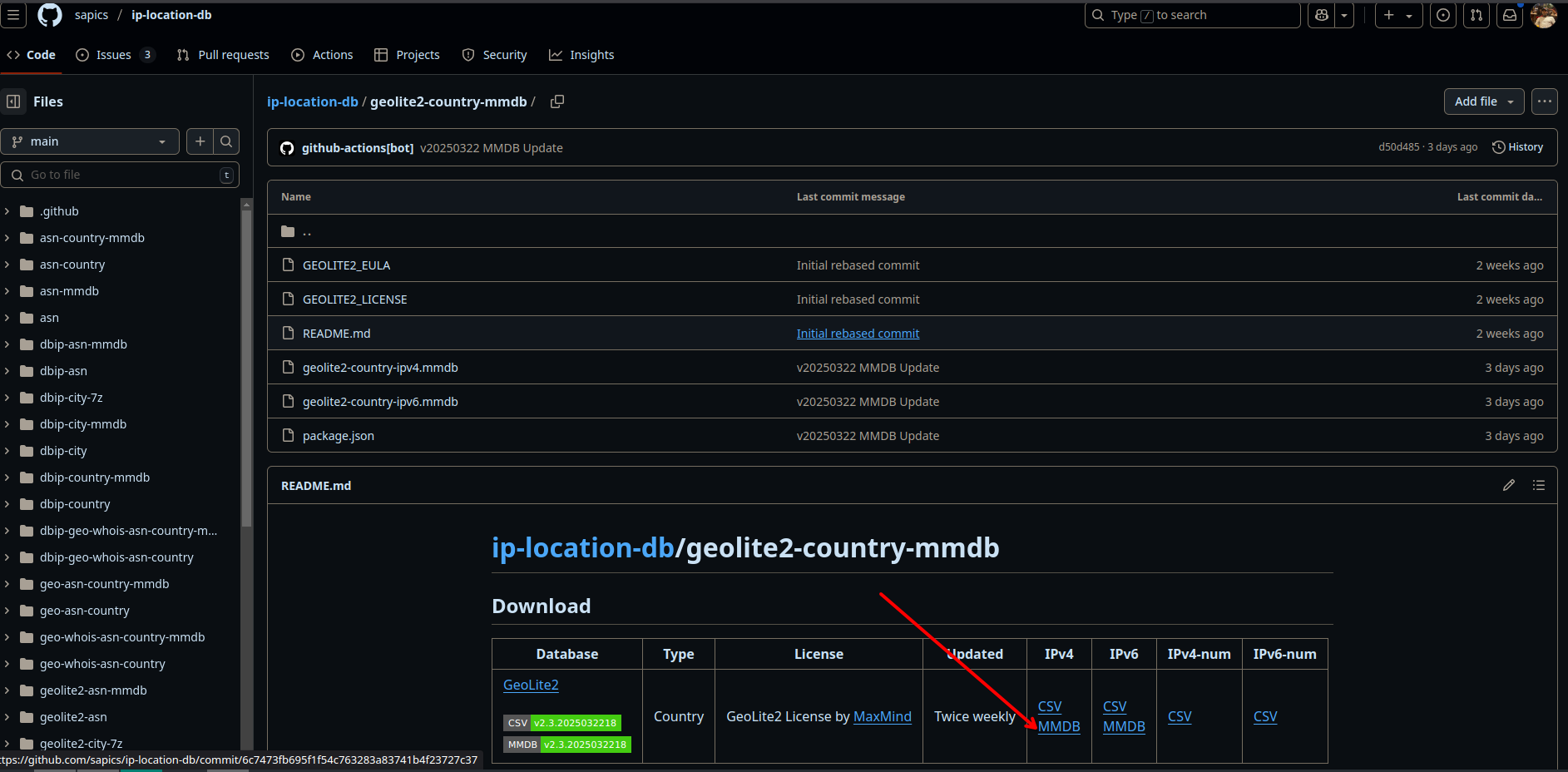Image resolution: width=1568 pixels, height=772 pixels.
Task: Expand the dbip-asn folder
Action: 7,371
